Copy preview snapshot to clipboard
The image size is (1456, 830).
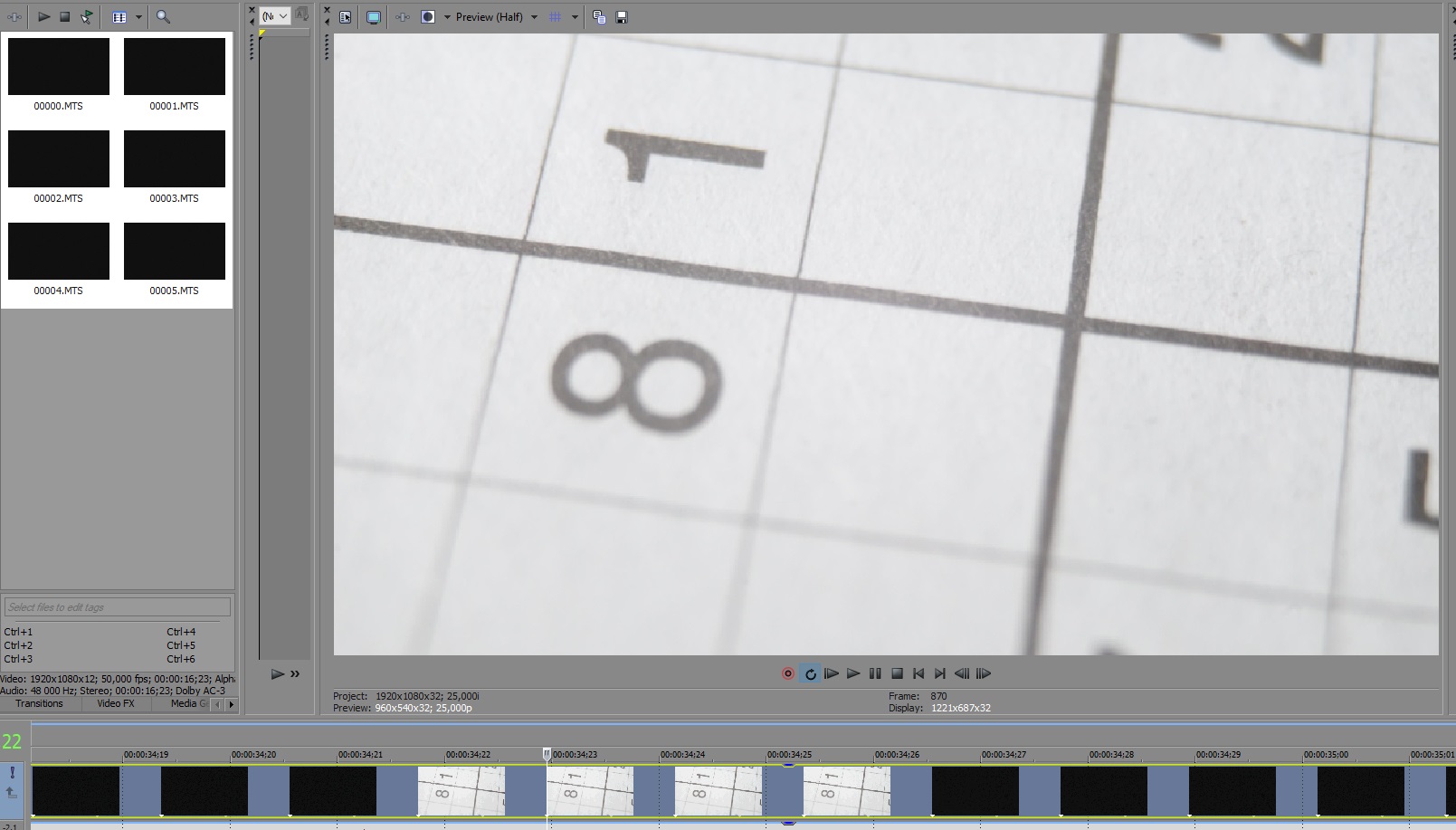pyautogui.click(x=598, y=17)
